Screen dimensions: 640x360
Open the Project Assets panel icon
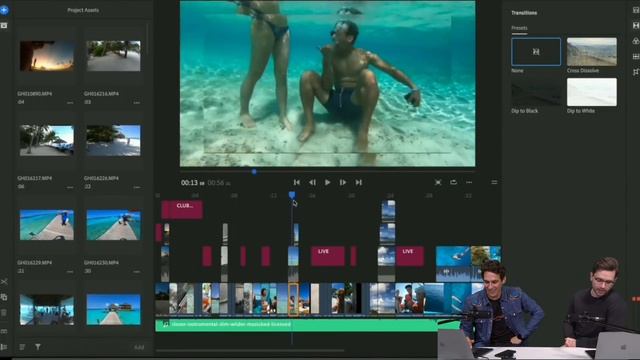[x=4, y=25]
